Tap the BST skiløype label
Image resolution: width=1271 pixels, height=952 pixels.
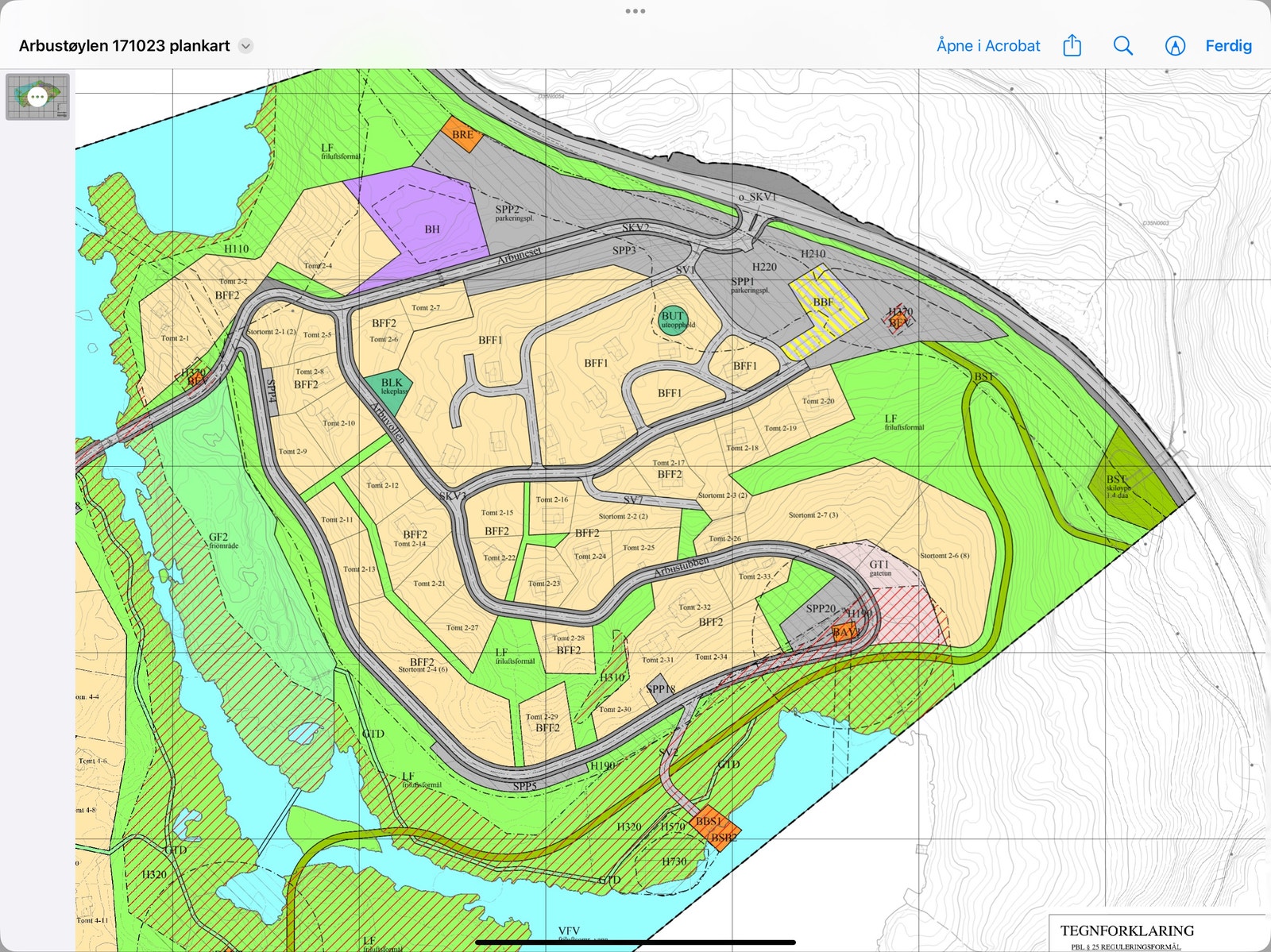click(x=1117, y=486)
